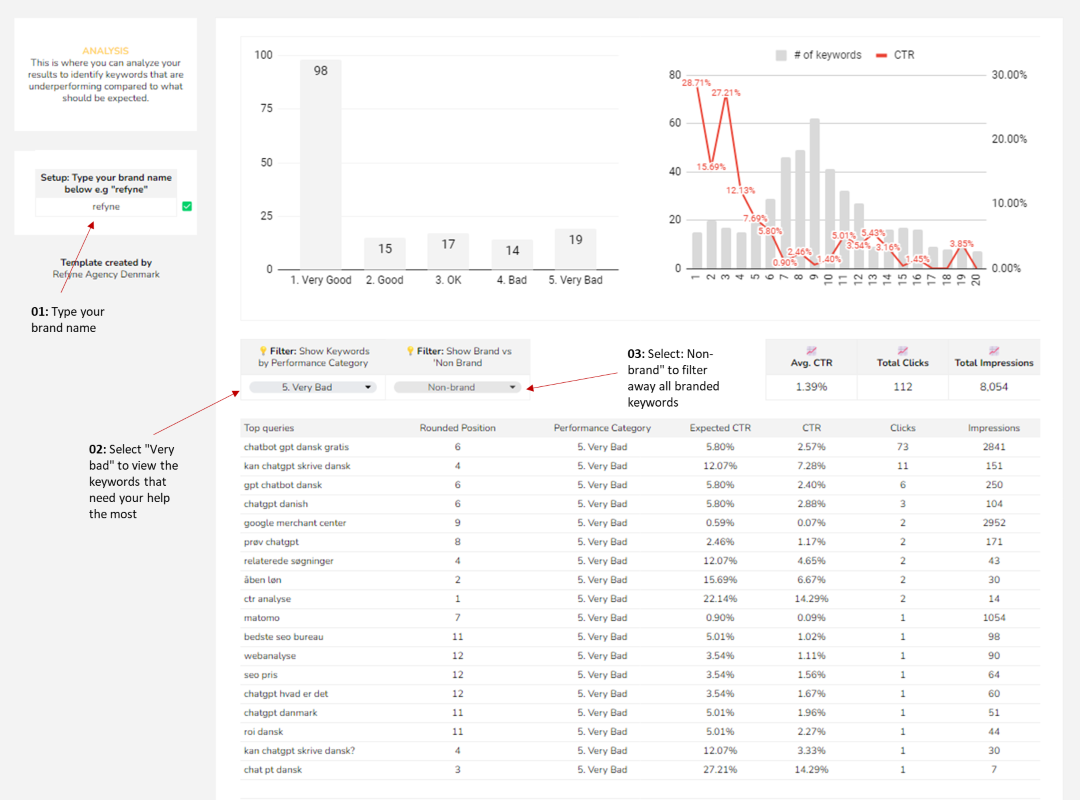Click Expected CTR value 27.21% in table
Screen dimensions: 1080x800
720,769
